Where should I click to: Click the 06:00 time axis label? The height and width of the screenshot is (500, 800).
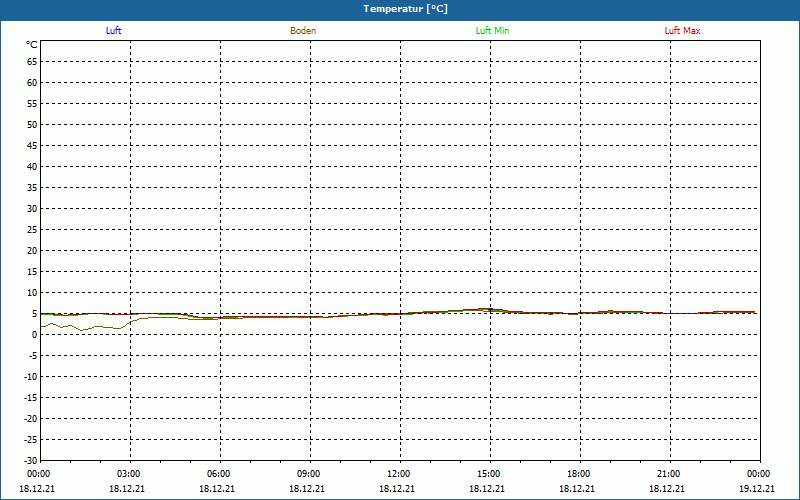pos(219,474)
